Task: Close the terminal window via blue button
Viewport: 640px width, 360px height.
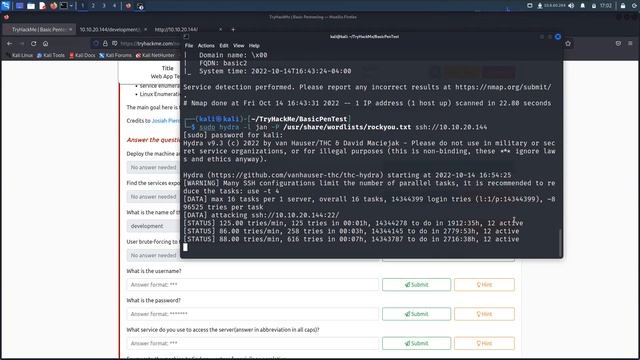Action: [558, 37]
